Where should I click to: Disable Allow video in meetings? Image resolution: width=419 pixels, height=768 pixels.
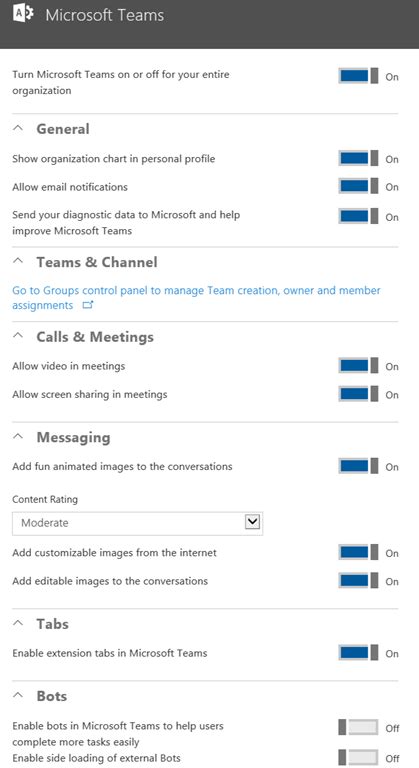(358, 366)
